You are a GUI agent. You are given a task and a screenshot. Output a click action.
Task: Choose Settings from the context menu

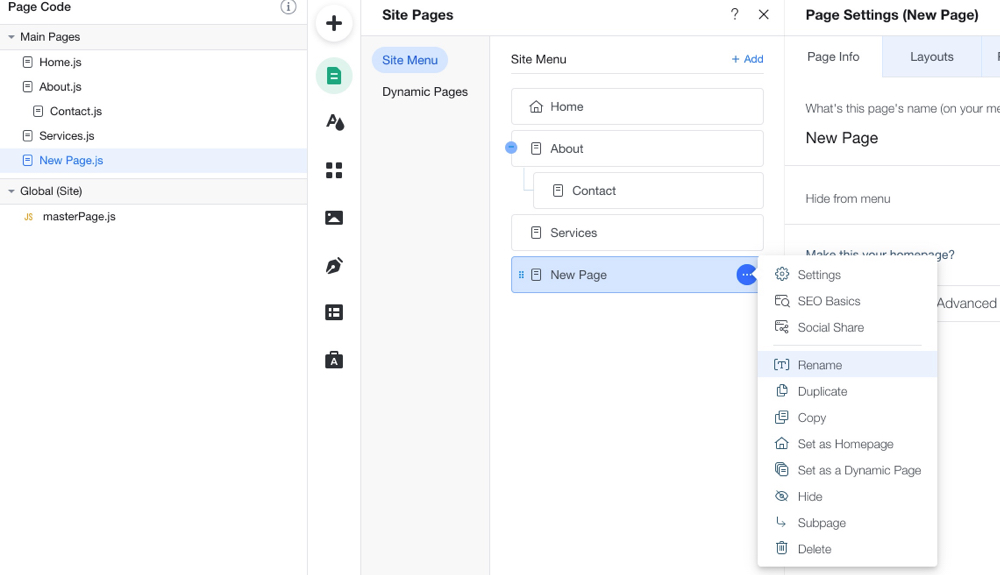[x=847, y=275]
